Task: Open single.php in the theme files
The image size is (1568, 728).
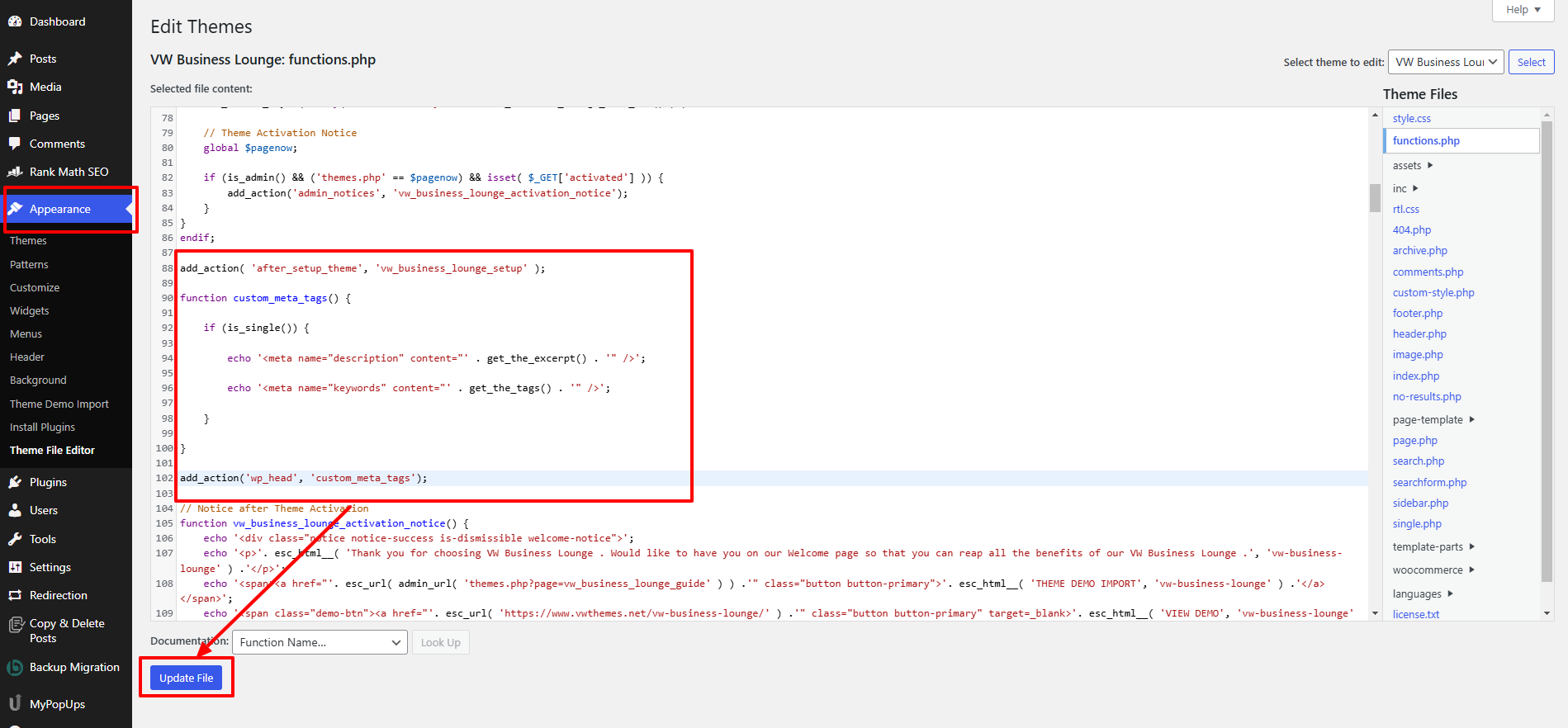Action: coord(1417,523)
